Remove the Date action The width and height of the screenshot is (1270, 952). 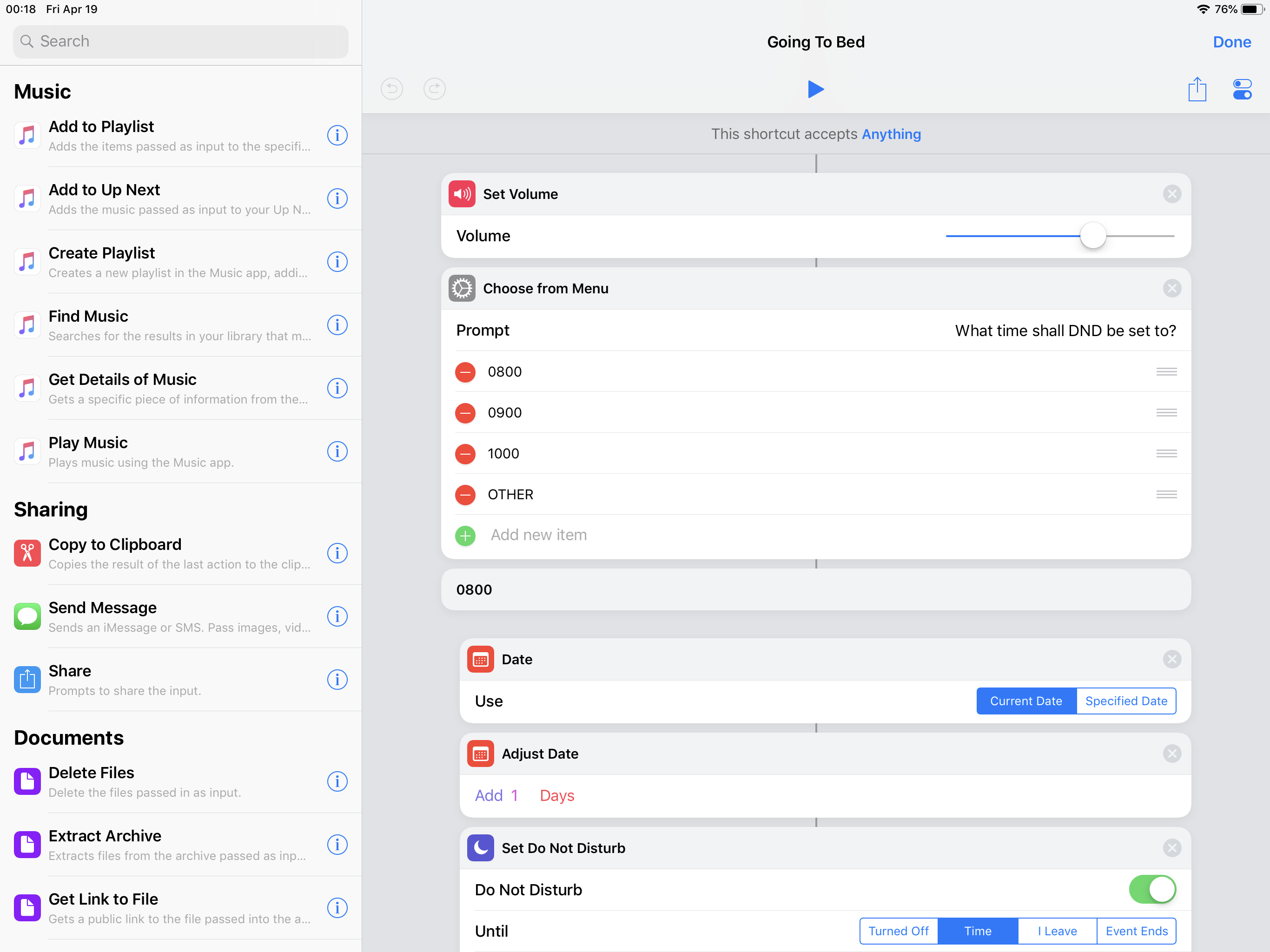(1172, 659)
